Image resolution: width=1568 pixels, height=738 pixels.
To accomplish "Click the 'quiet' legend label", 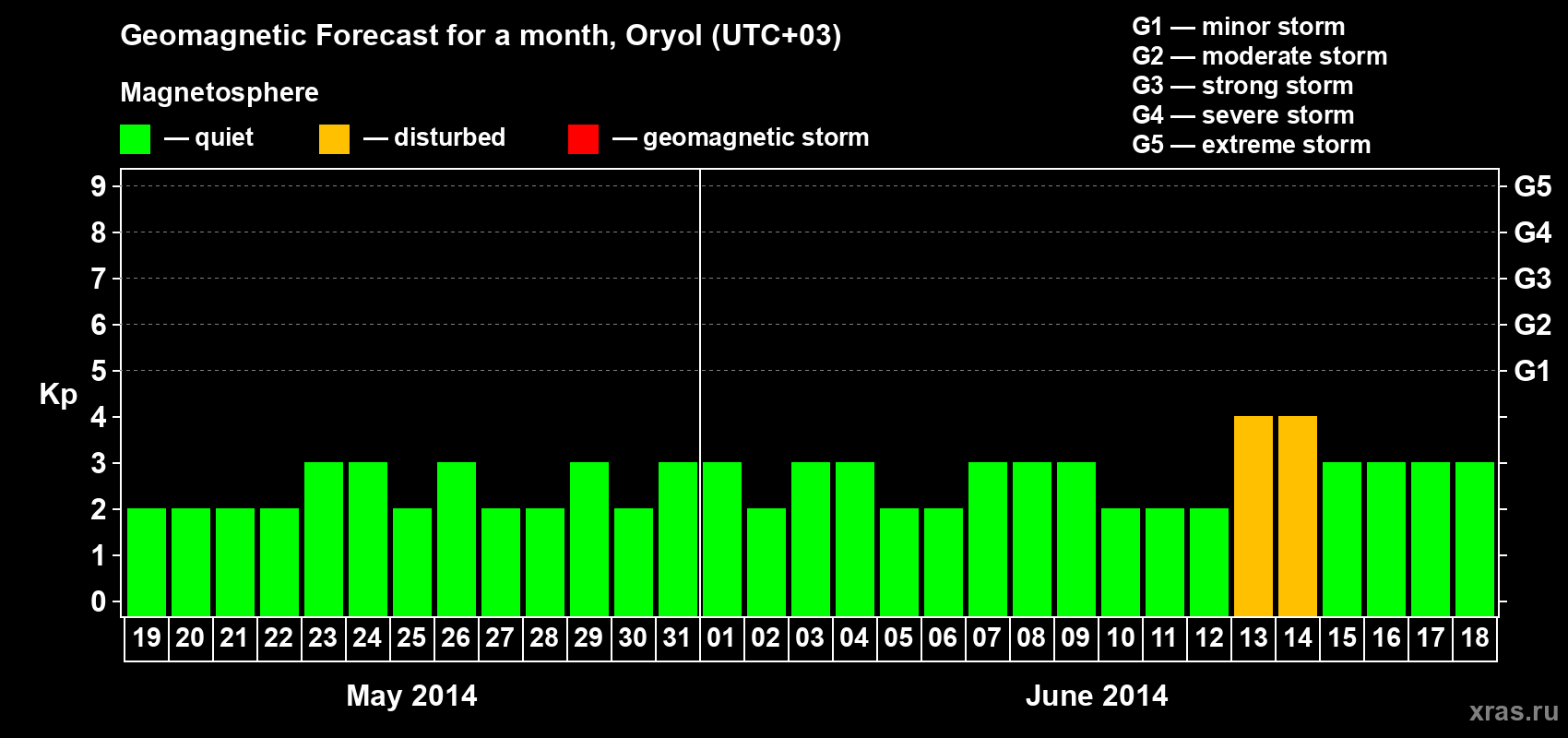I will pos(224,138).
